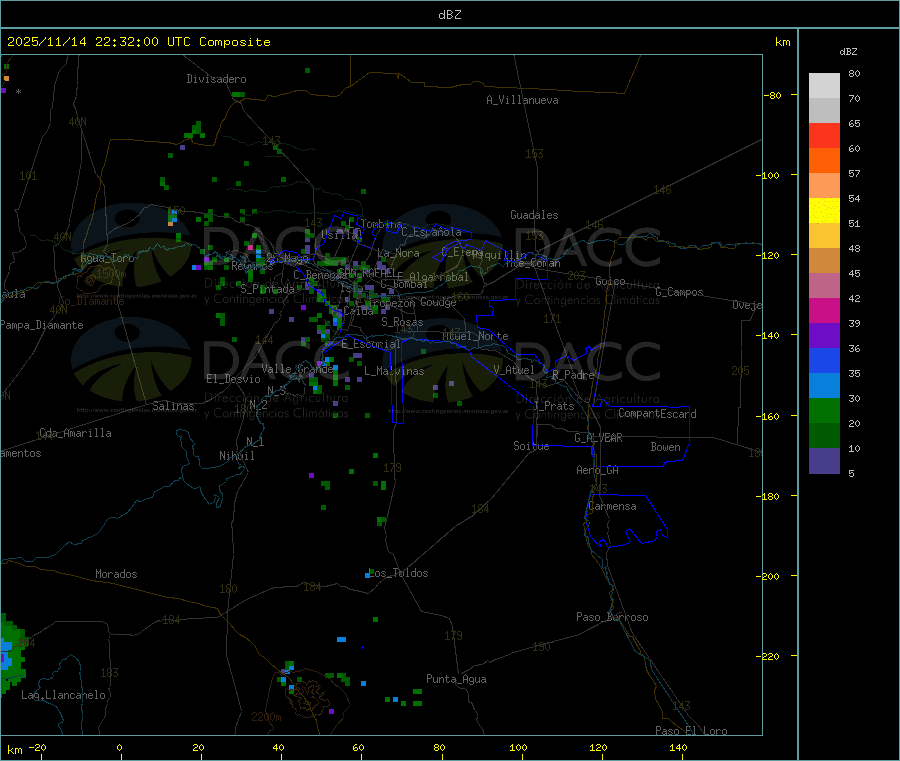
Task: Select the S_Rosas label
Action: tap(402, 322)
